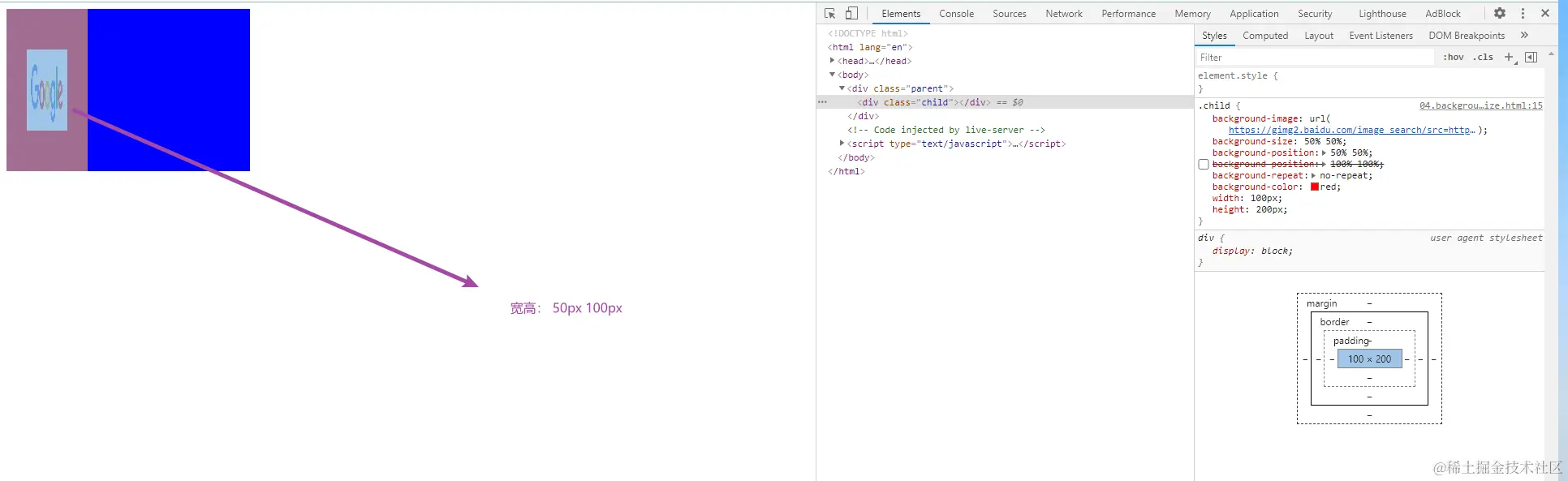The height and width of the screenshot is (481, 1568).
Task: Switch to the Elements tab
Action: click(901, 14)
